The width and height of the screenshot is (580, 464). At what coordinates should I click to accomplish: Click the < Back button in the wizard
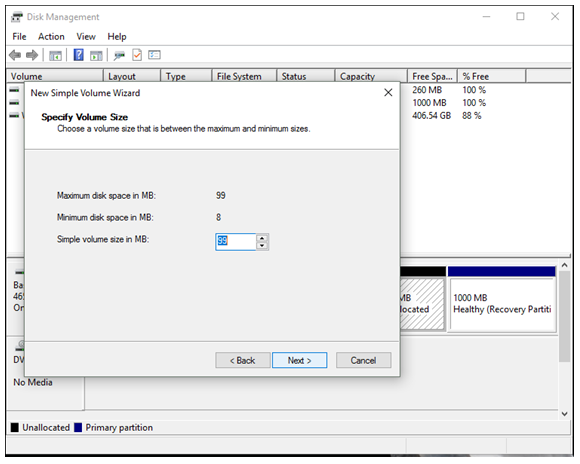[243, 360]
